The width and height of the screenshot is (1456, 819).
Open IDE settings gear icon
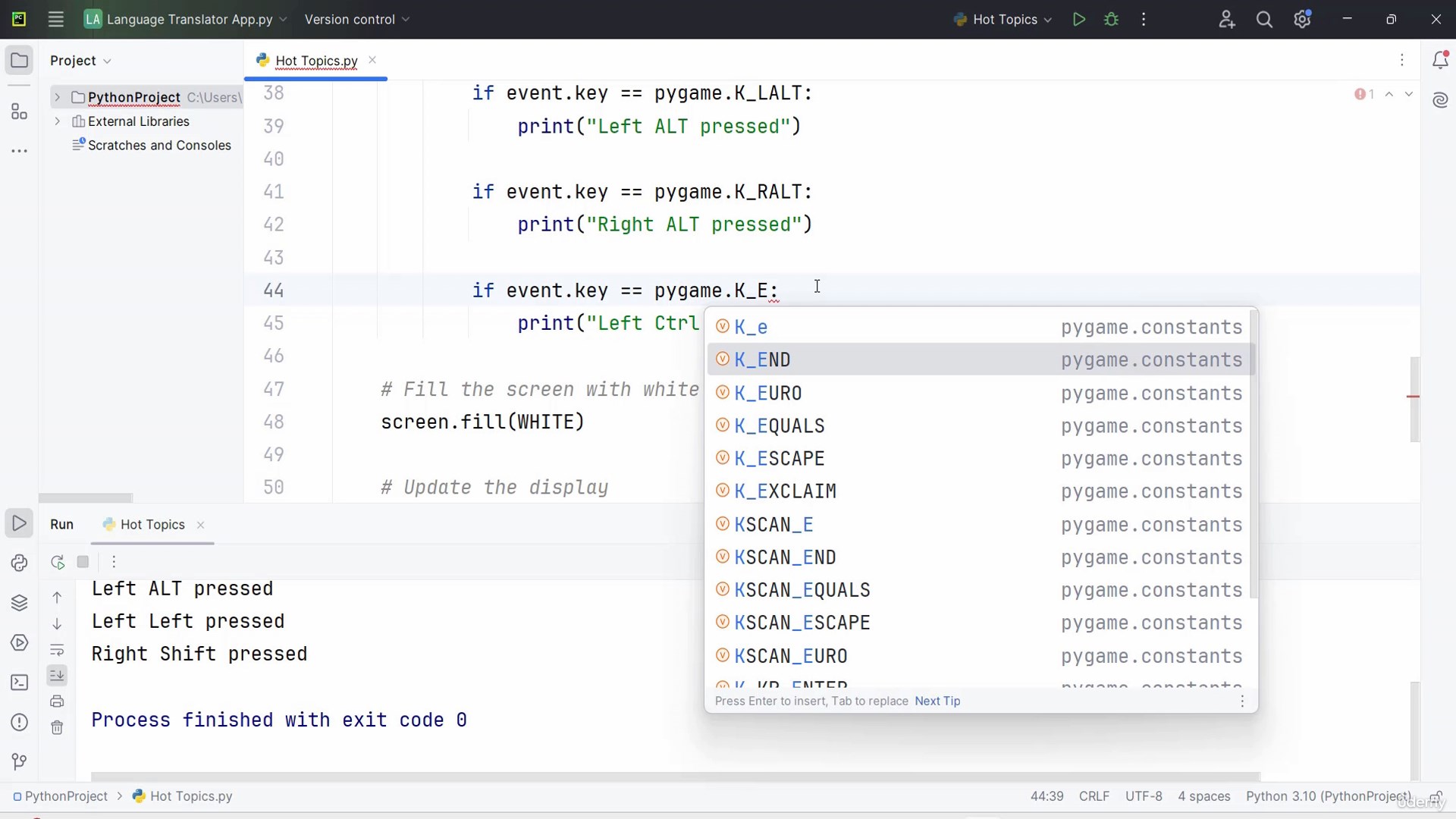coord(1303,20)
